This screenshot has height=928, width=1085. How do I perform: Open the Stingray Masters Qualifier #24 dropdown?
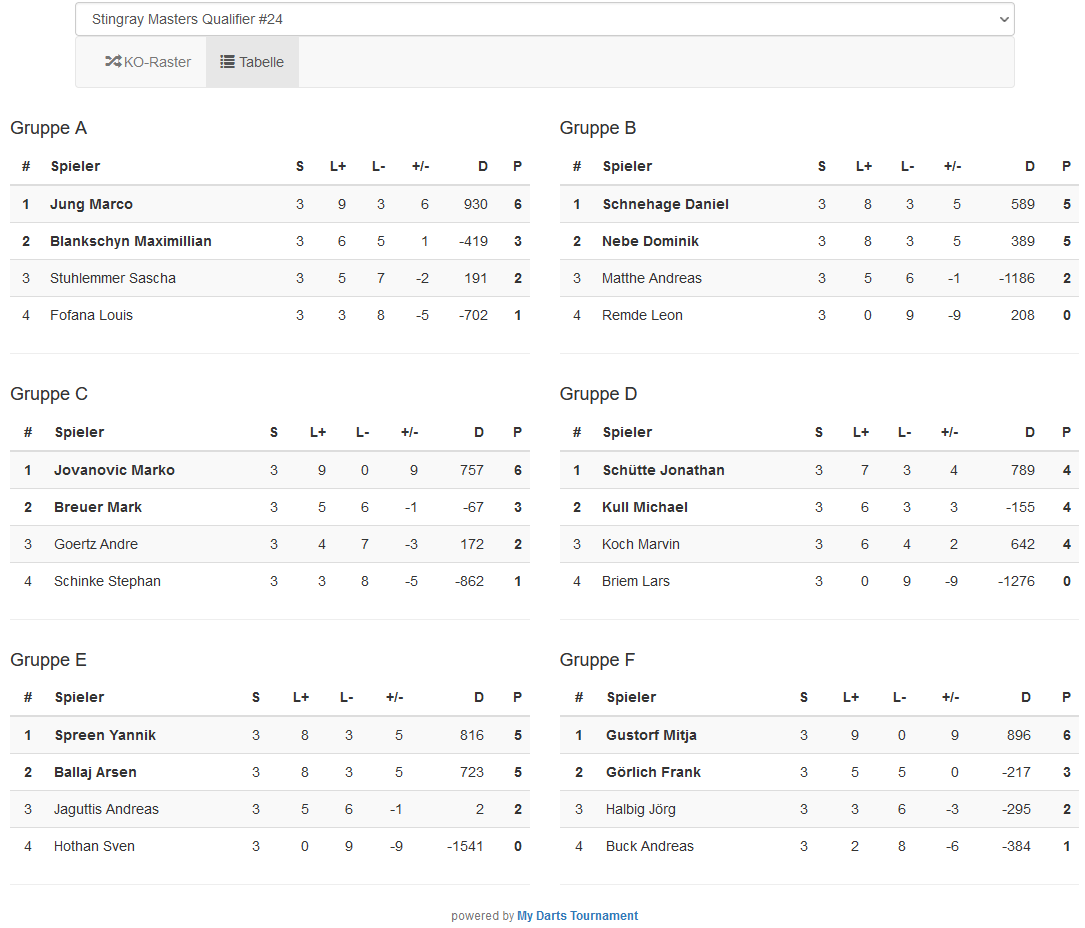click(x=544, y=19)
